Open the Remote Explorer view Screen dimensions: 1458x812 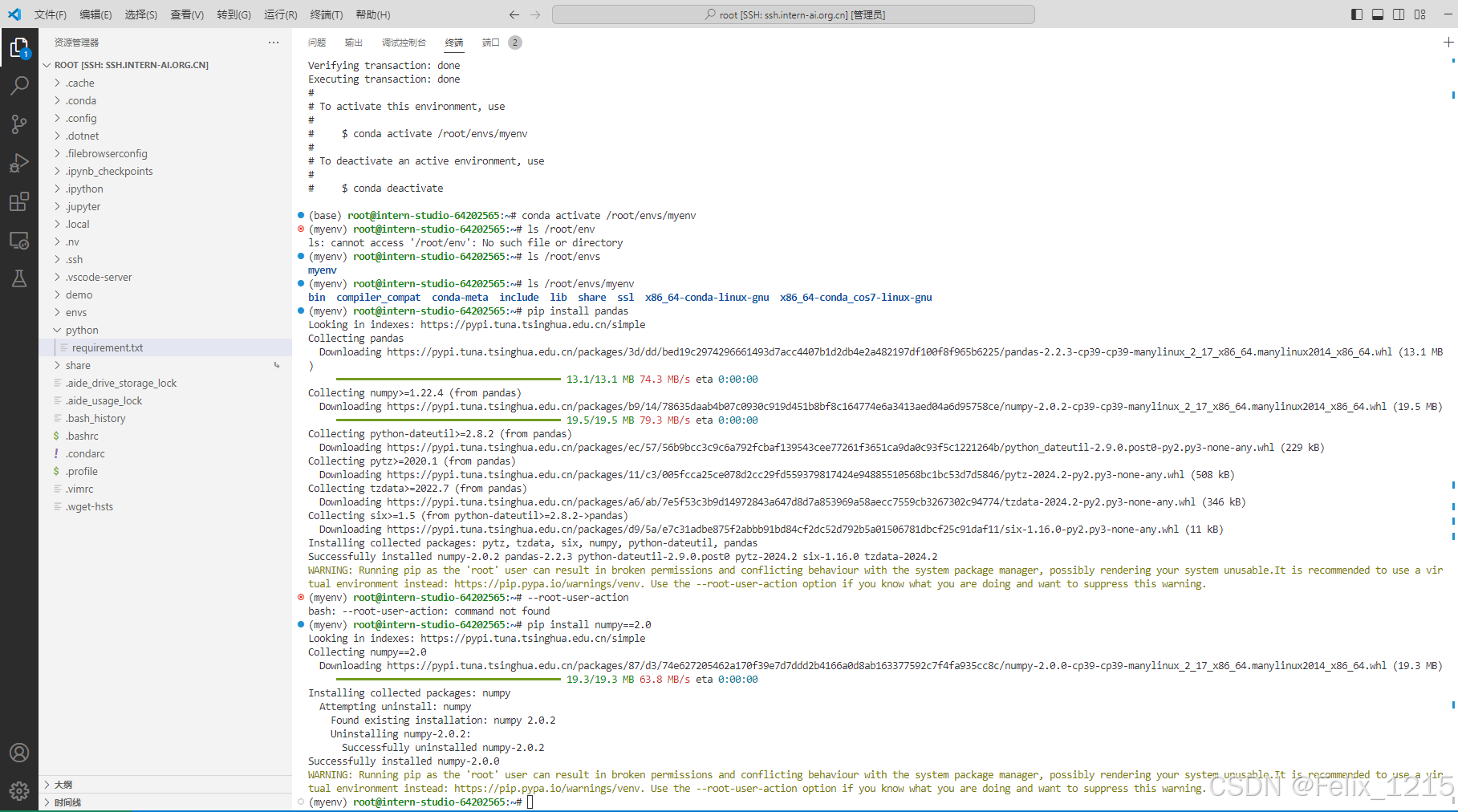coord(19,240)
